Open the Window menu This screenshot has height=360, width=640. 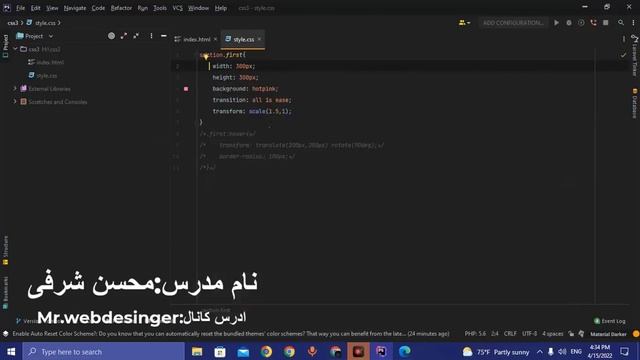coord(198,8)
